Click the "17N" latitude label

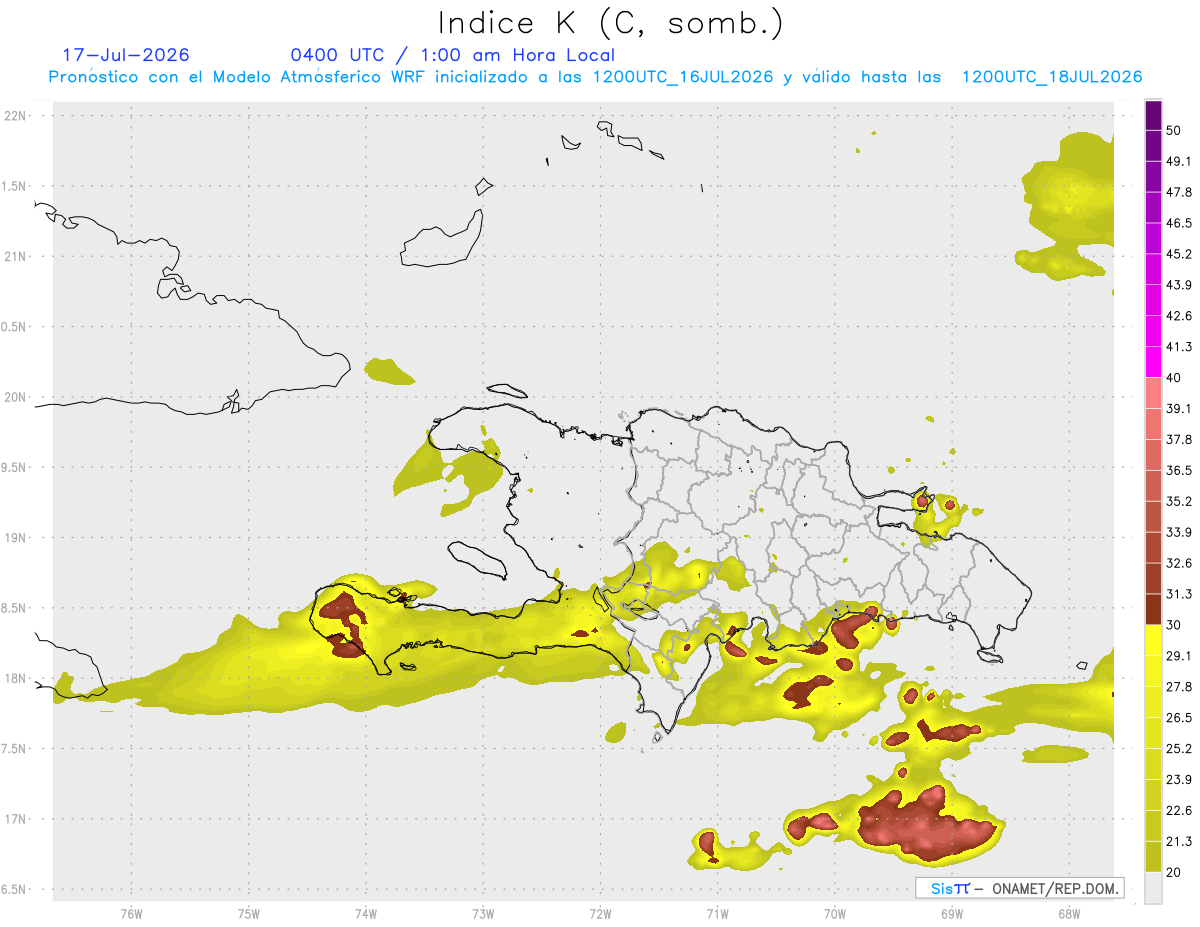coord(15,819)
